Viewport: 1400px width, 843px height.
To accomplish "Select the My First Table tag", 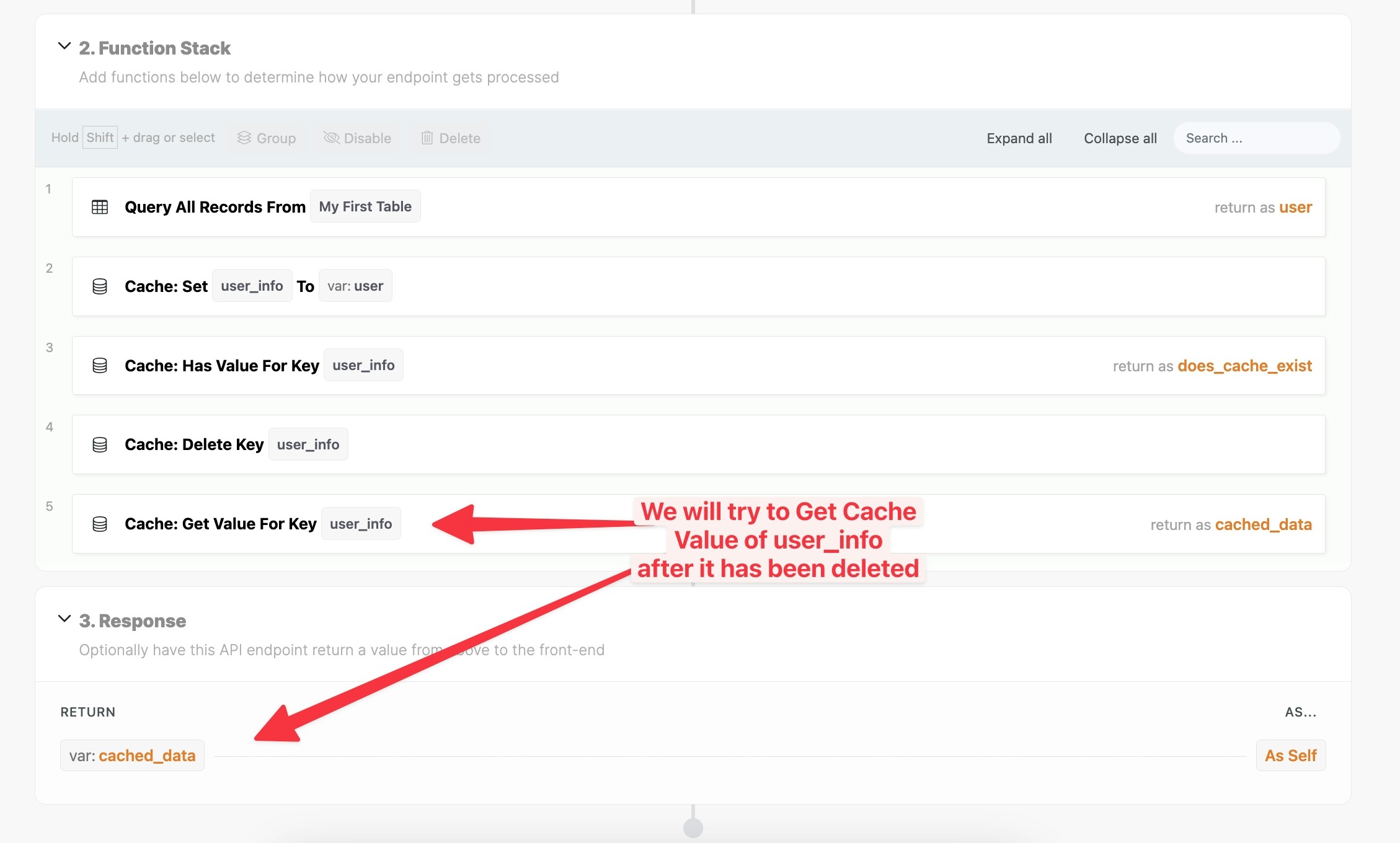I will click(x=365, y=206).
